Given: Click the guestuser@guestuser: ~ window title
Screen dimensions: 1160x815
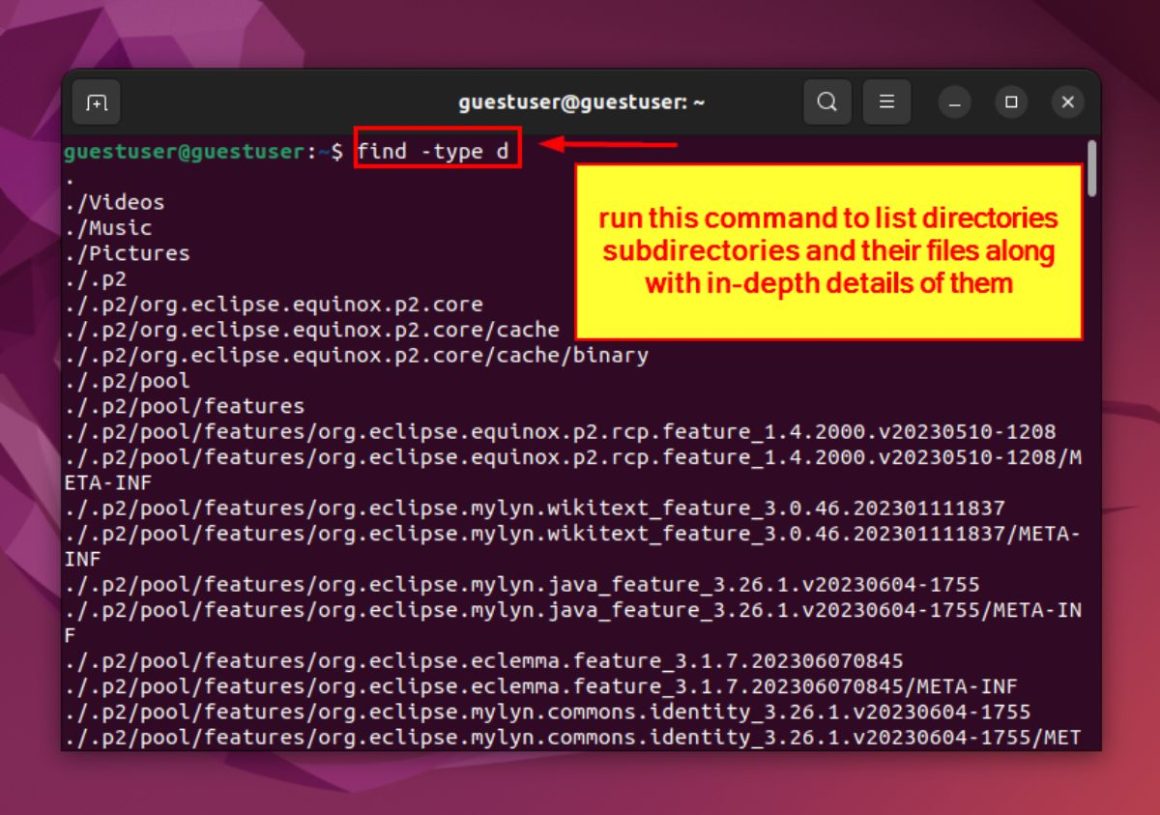Looking at the screenshot, I should pyautogui.click(x=581, y=102).
